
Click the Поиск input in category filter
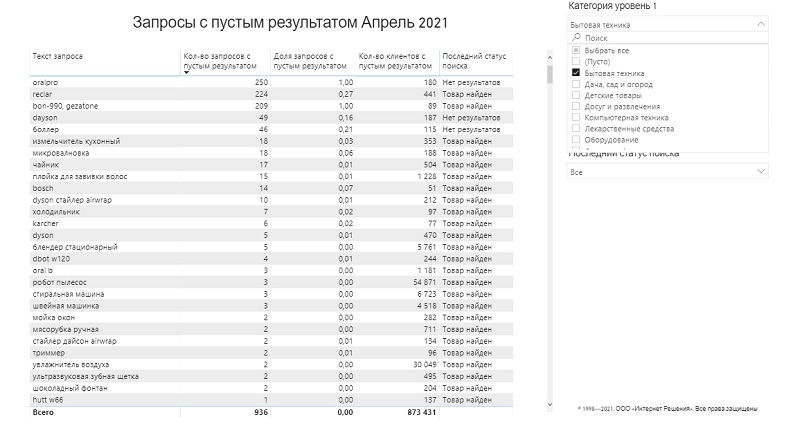[x=667, y=37]
